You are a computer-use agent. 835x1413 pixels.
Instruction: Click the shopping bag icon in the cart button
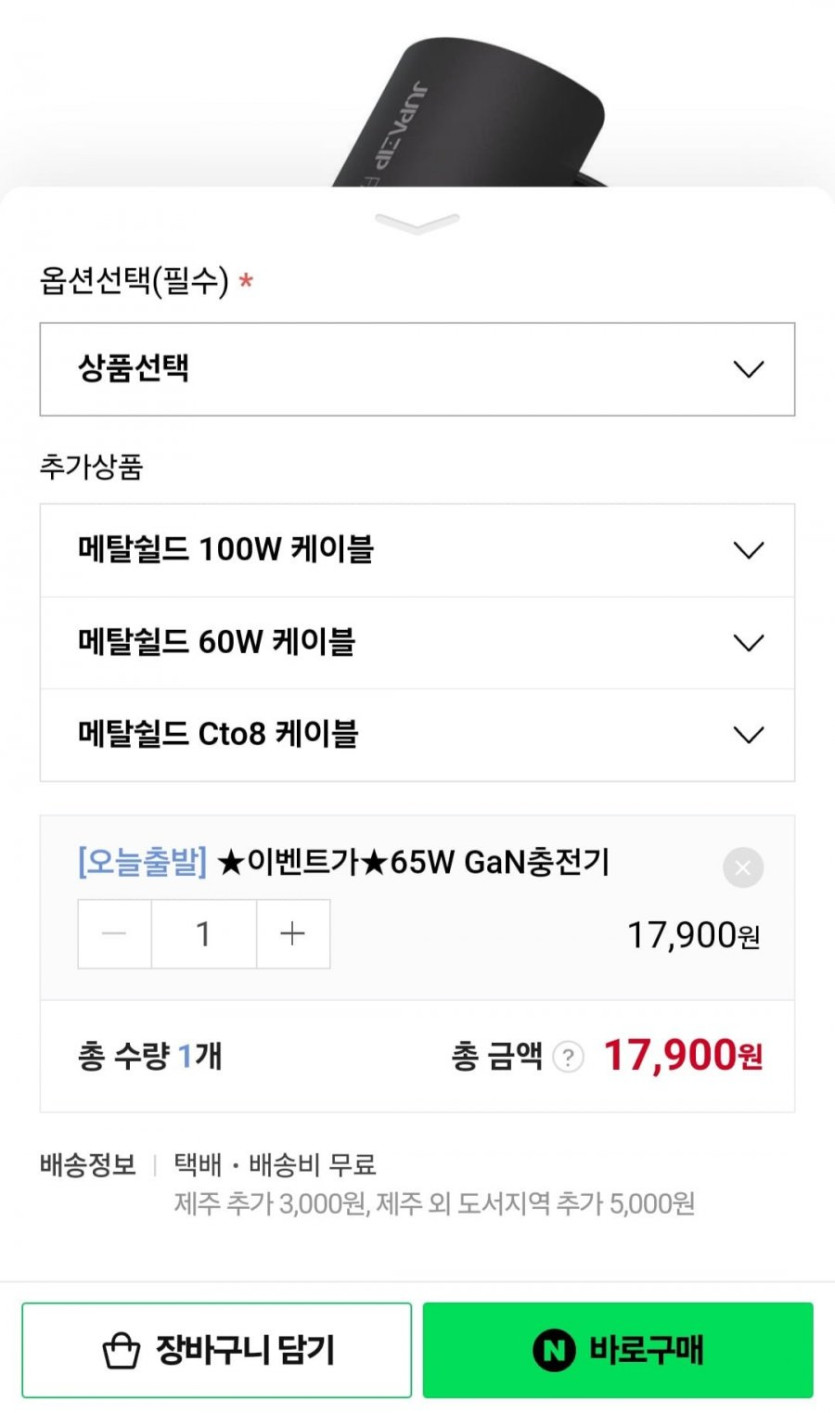[x=122, y=1352]
